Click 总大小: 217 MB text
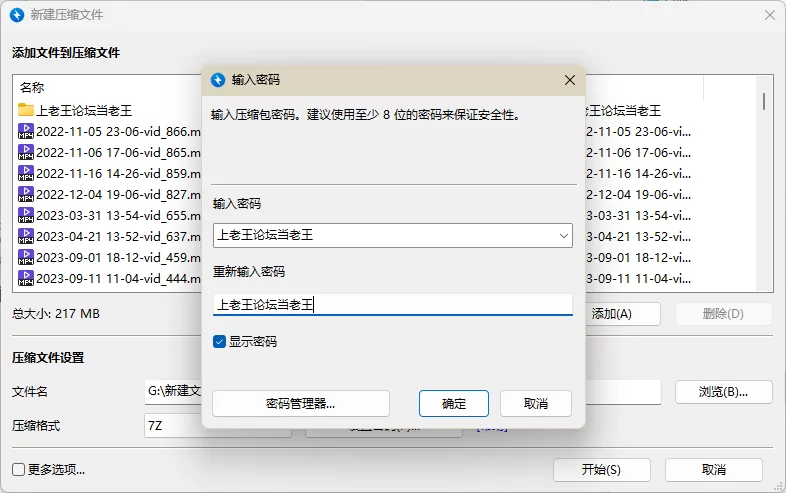Screen dimensions: 786x493 [x=56, y=314]
